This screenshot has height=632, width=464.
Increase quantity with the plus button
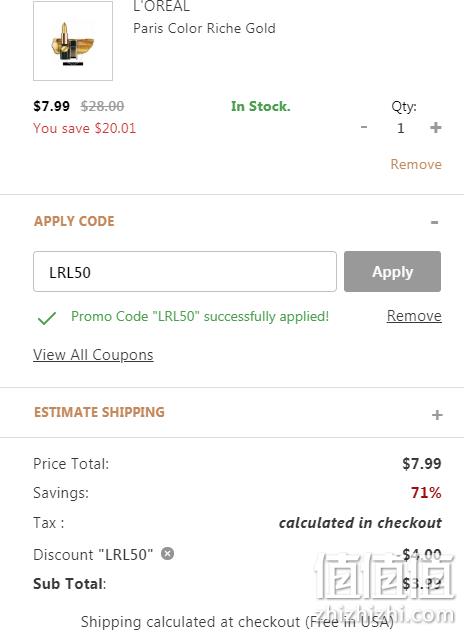[436, 128]
